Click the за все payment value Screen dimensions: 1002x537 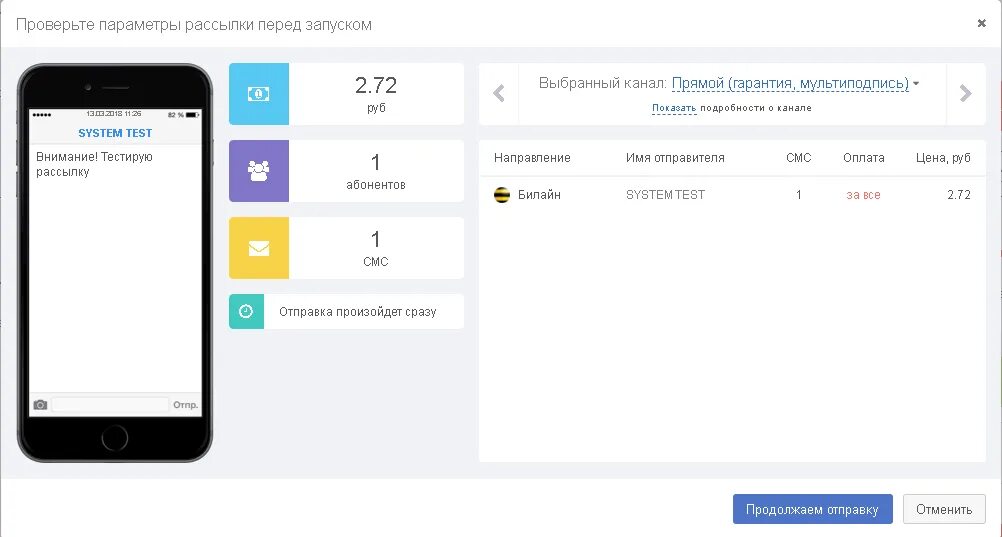pos(863,195)
